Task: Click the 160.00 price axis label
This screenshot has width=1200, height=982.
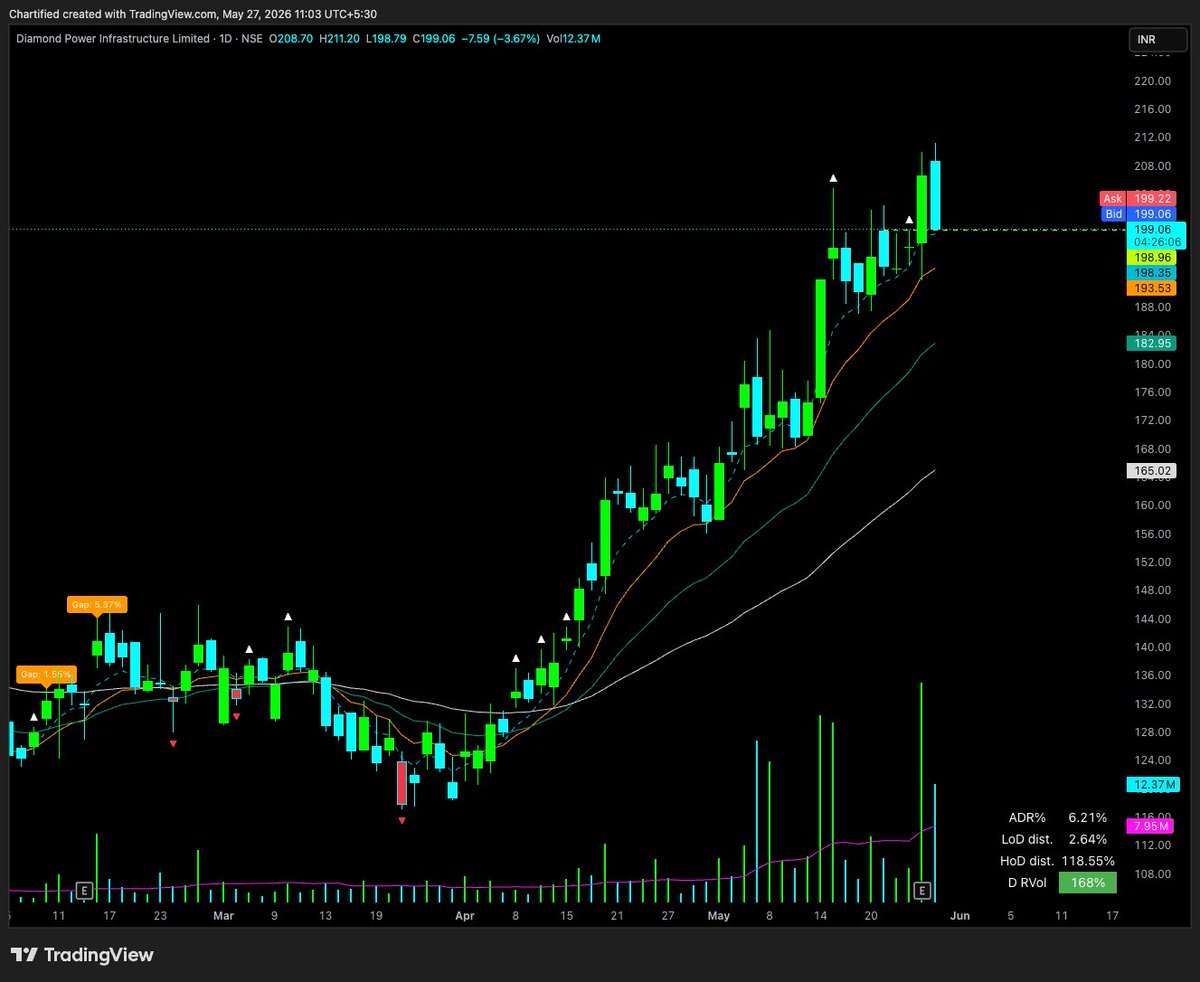Action: click(1152, 505)
